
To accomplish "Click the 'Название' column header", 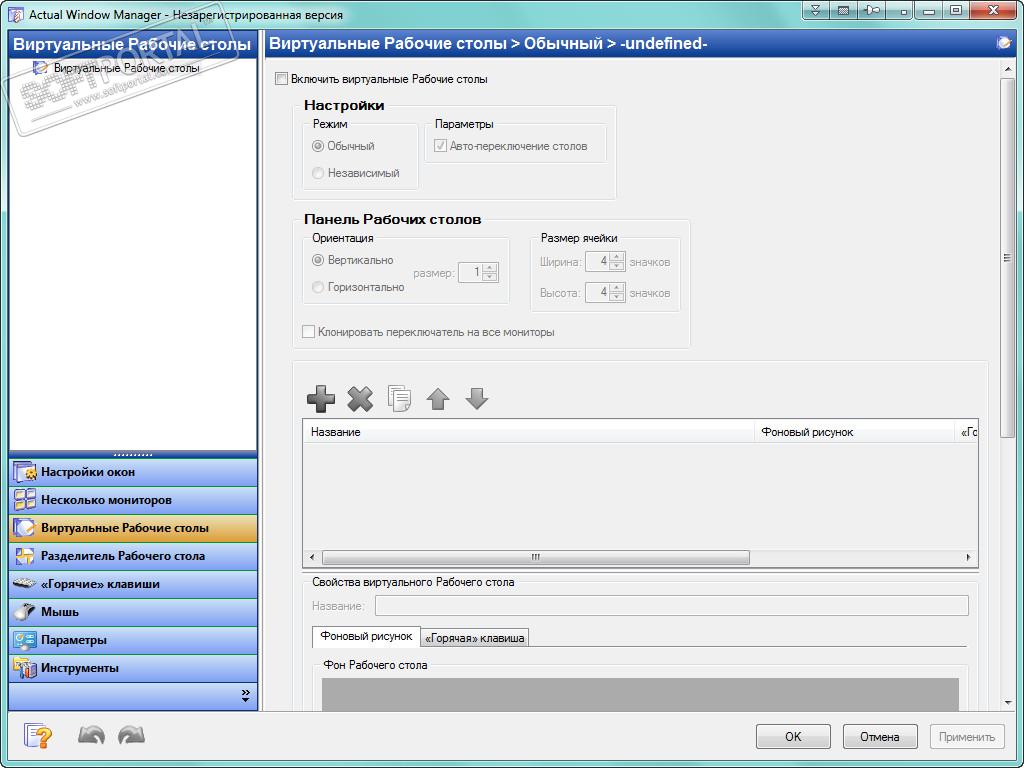I will [x=529, y=432].
